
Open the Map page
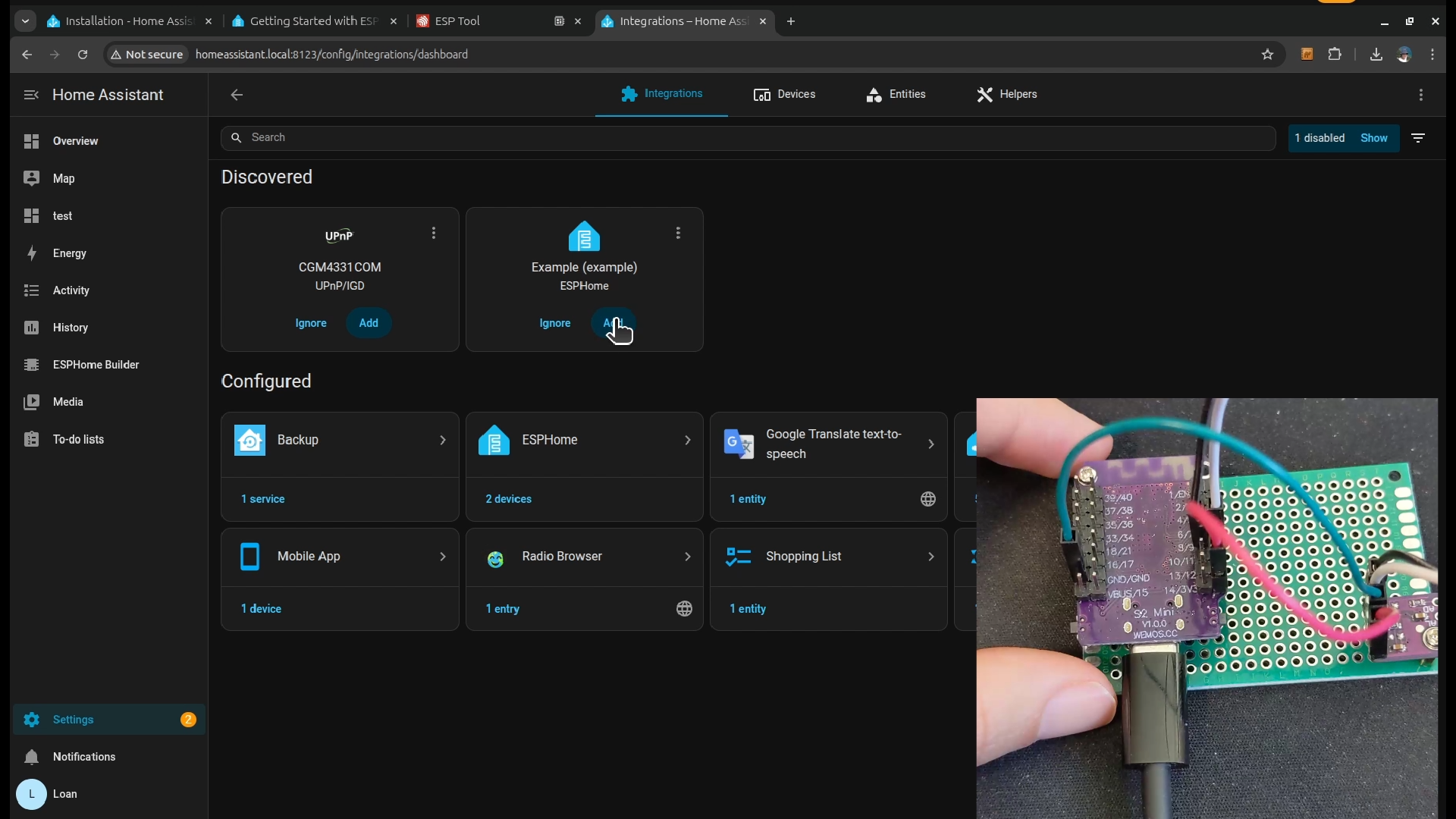tap(109, 178)
